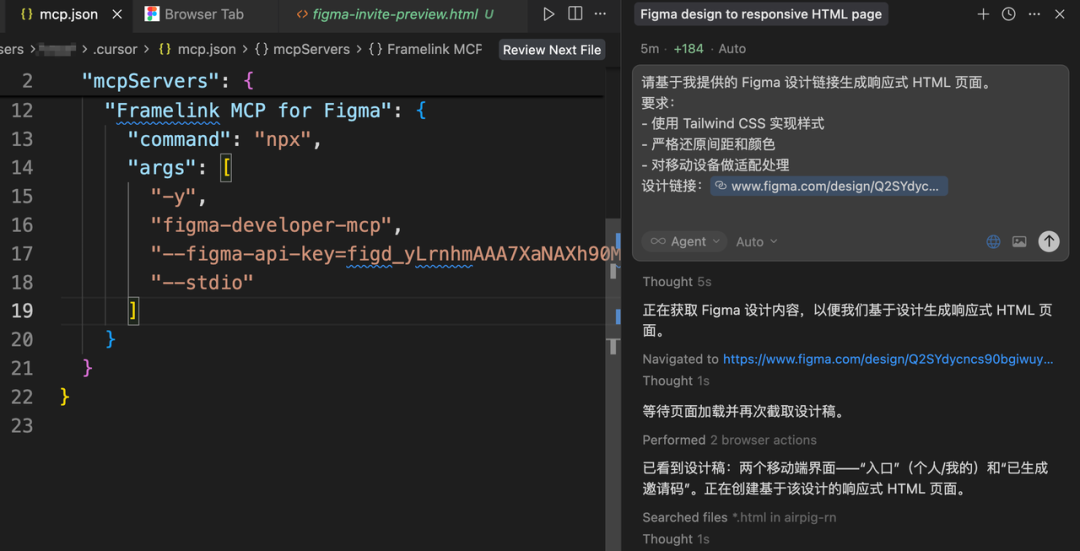Expand 'Performed 2 browser actions' details
Viewport: 1080px width, 551px height.
(729, 440)
